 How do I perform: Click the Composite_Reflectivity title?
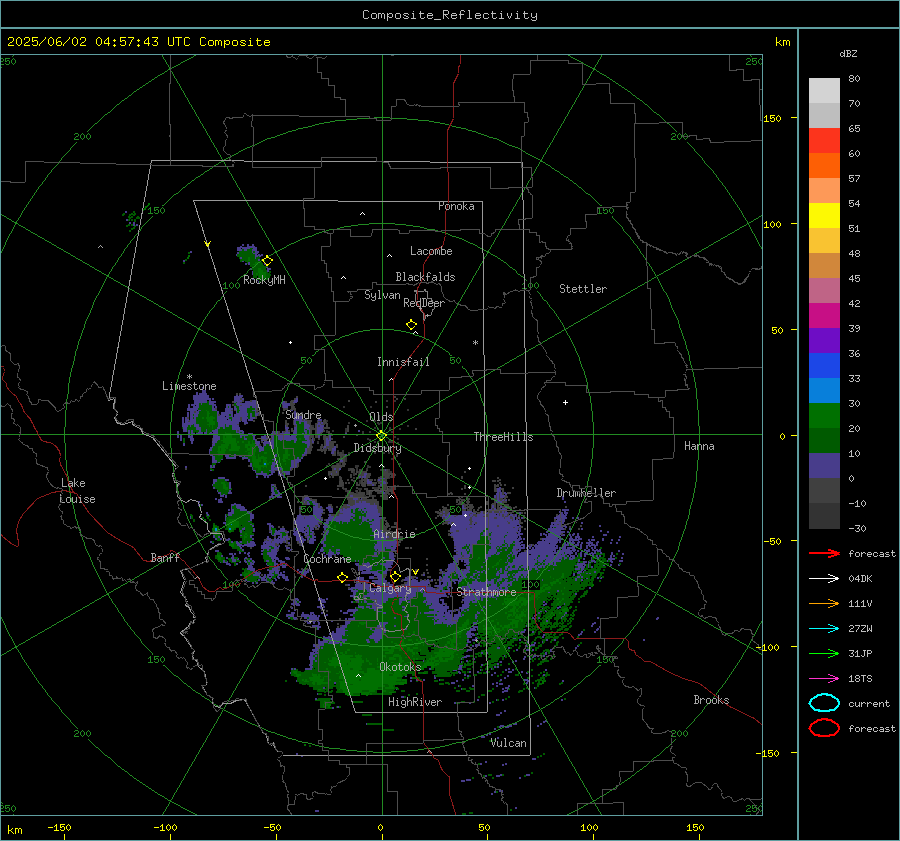click(x=450, y=15)
